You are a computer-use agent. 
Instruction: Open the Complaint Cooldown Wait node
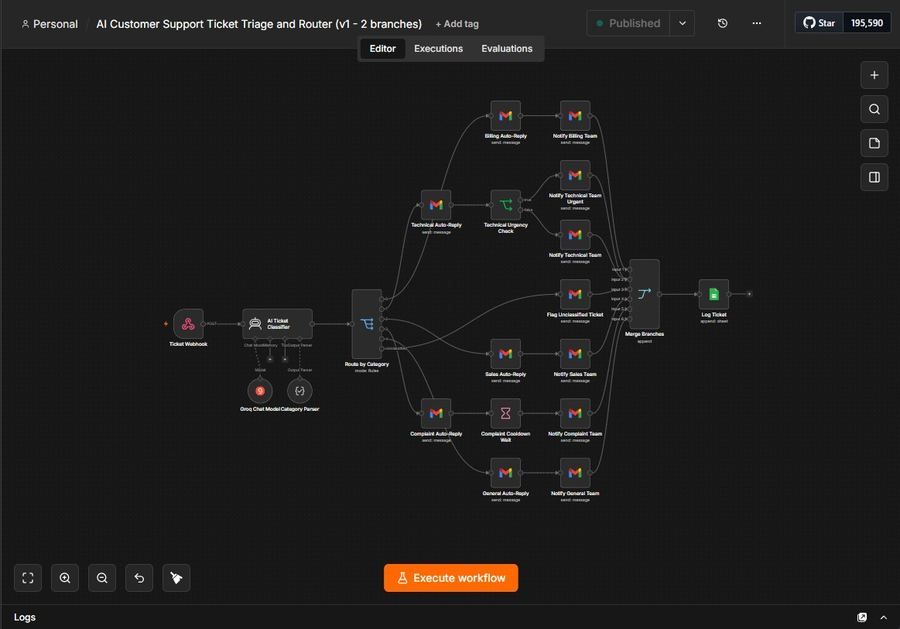pos(506,413)
